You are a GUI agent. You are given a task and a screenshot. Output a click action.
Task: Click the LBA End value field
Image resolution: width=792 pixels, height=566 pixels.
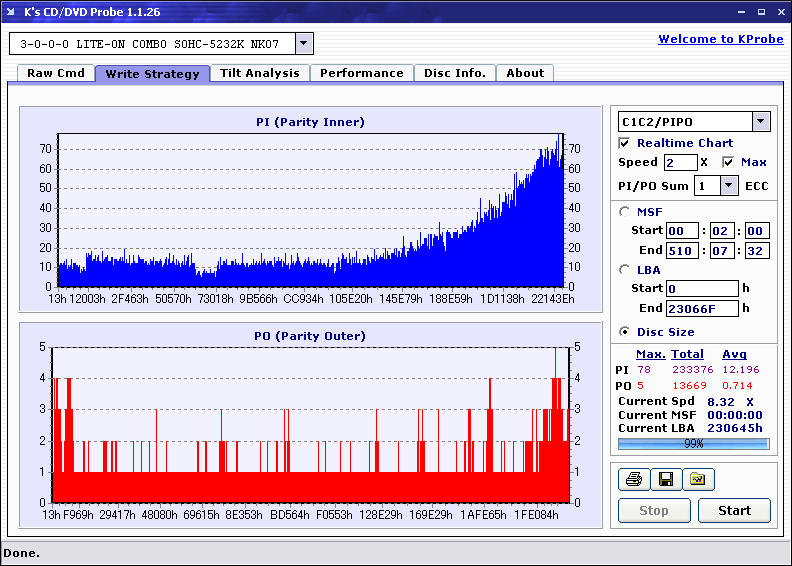point(702,308)
